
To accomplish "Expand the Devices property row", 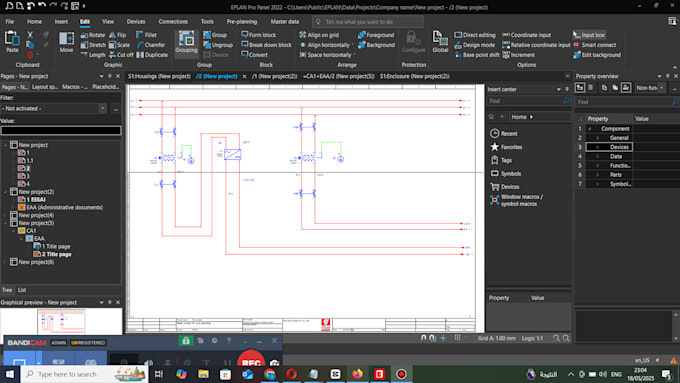I will (x=597, y=147).
